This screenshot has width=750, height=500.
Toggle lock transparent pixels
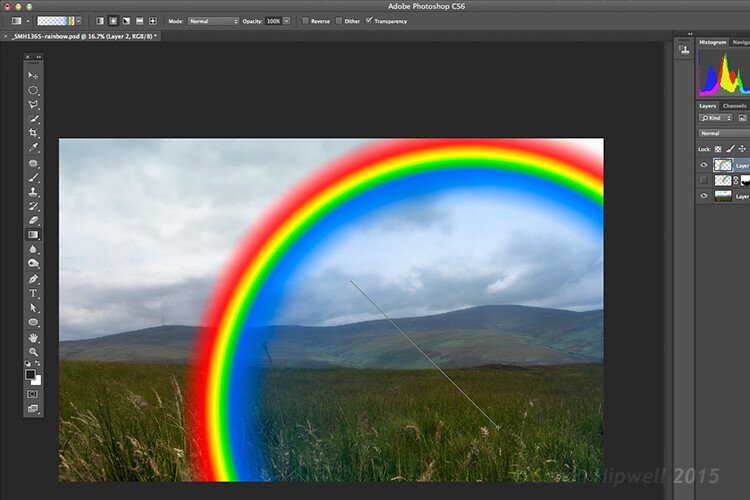click(718, 149)
